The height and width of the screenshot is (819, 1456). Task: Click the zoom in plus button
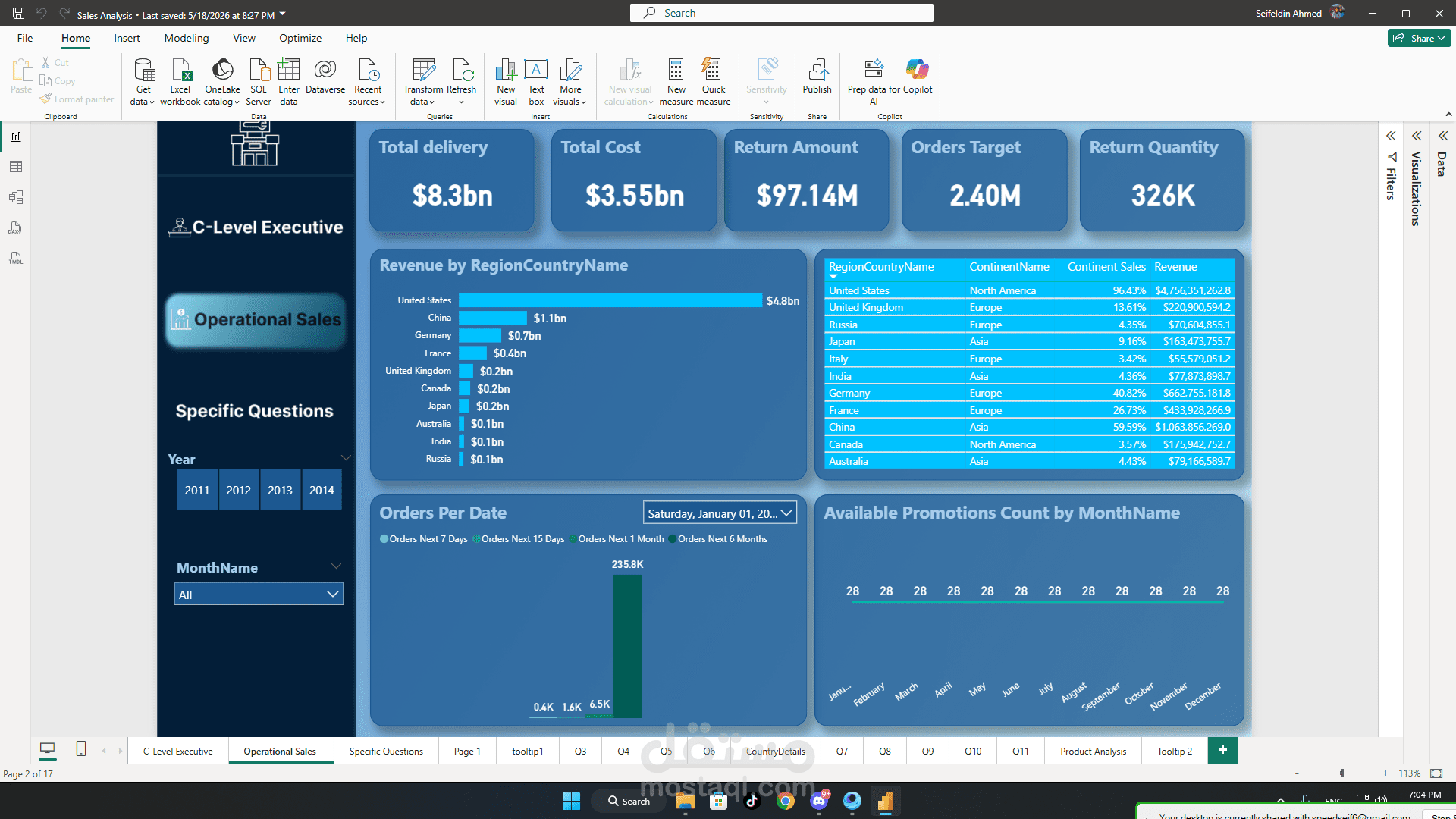click(1385, 773)
